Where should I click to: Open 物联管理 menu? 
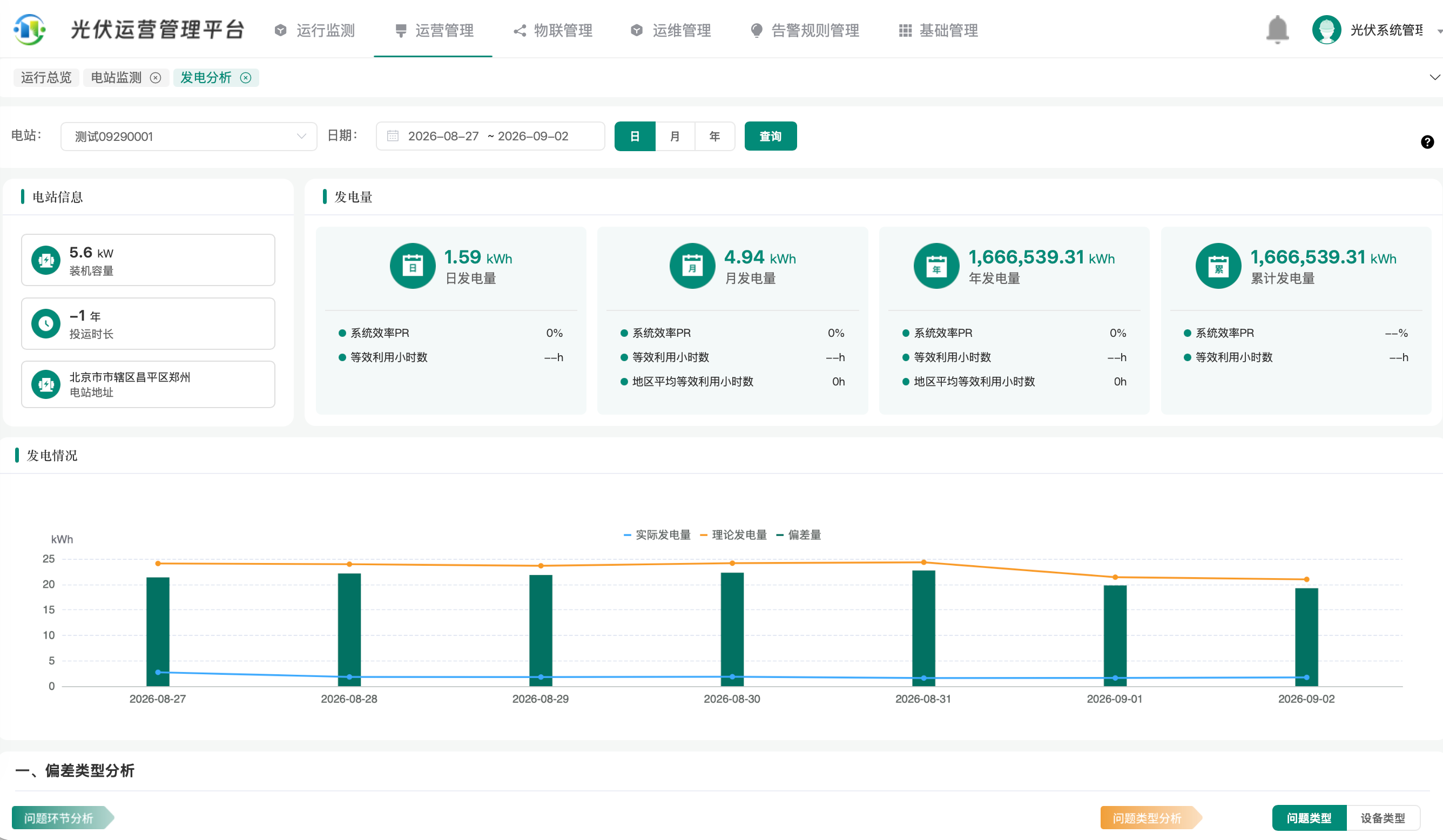(553, 30)
